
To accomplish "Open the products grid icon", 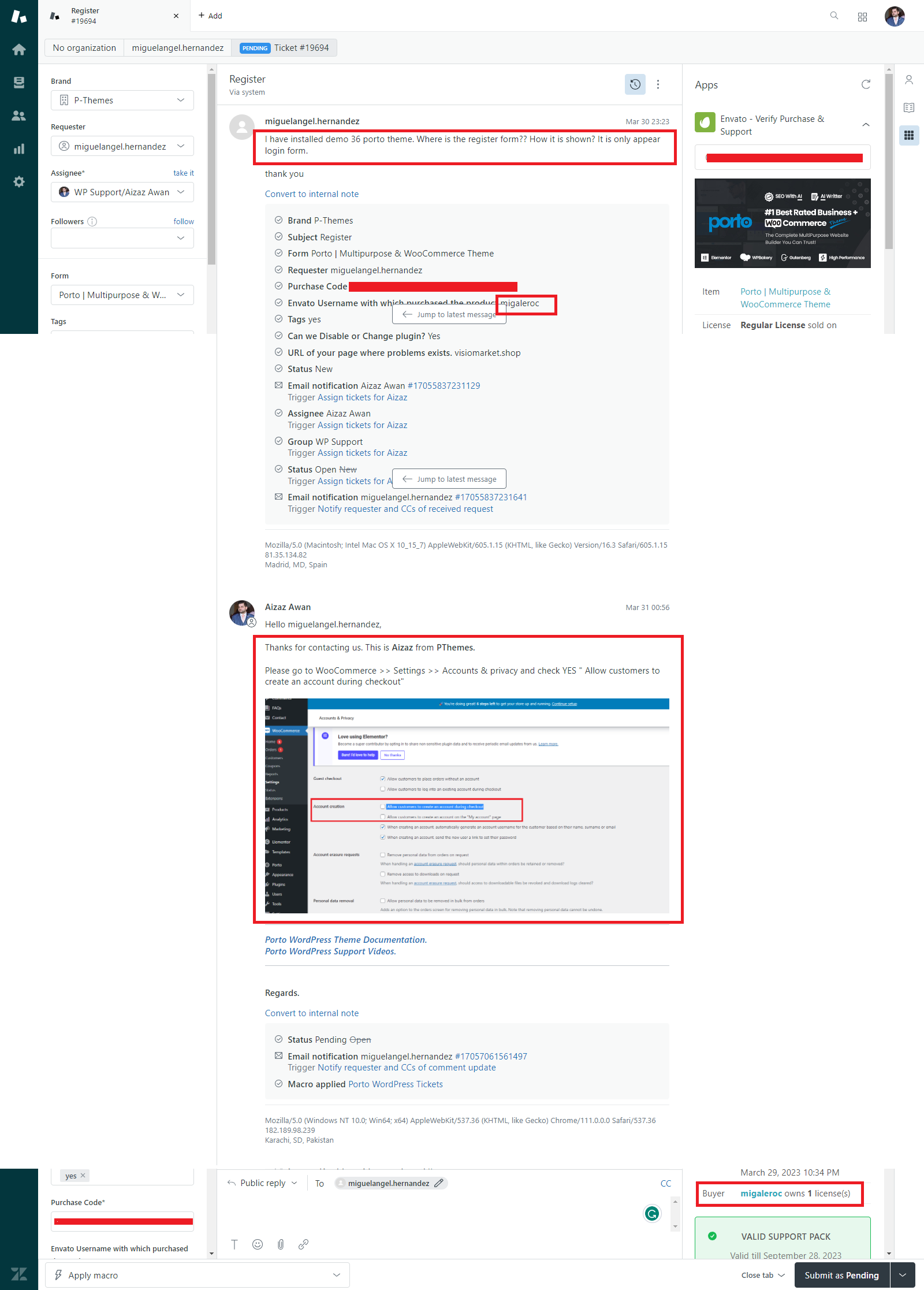I will click(862, 17).
